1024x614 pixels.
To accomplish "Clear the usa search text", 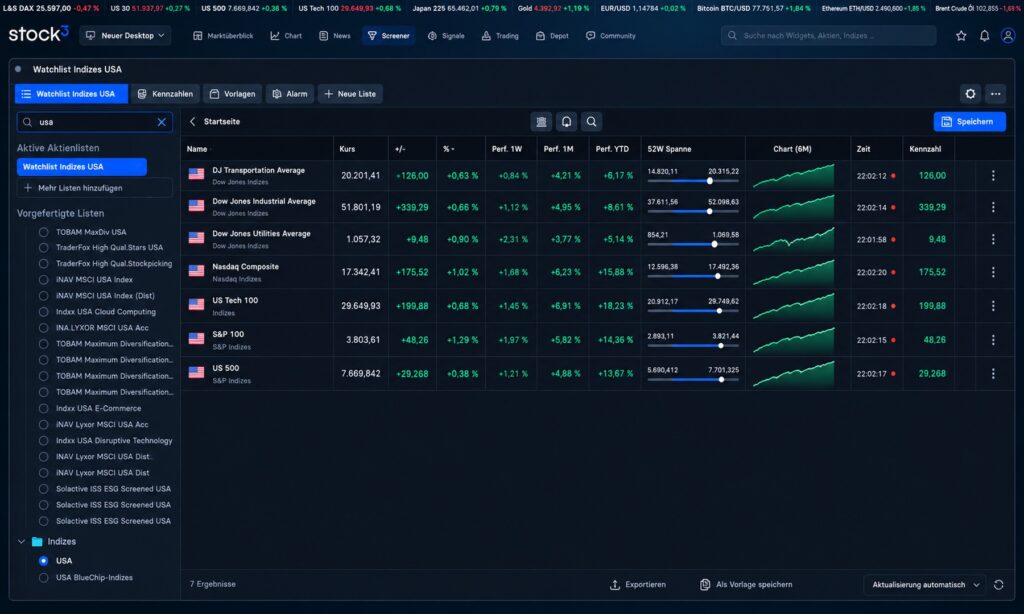I will point(161,122).
